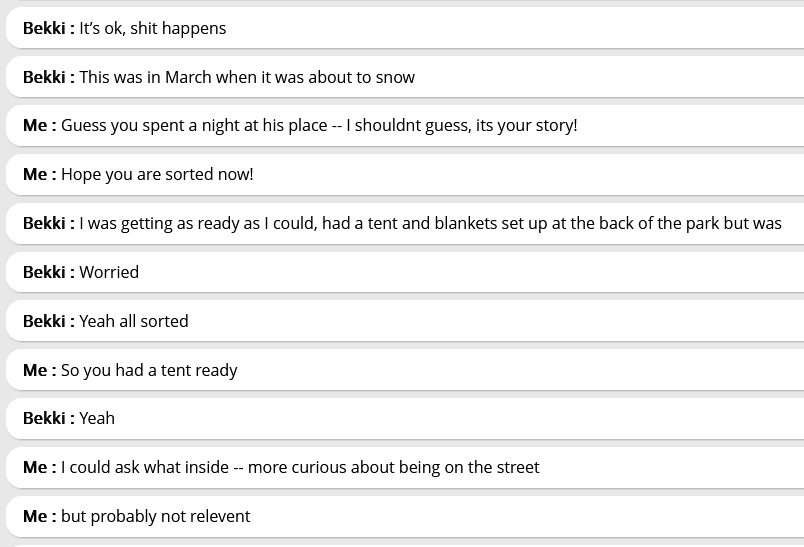This screenshot has height=547, width=804.
Task: Click the Bekki name on the "shit happens" message
Action: click(x=44, y=28)
